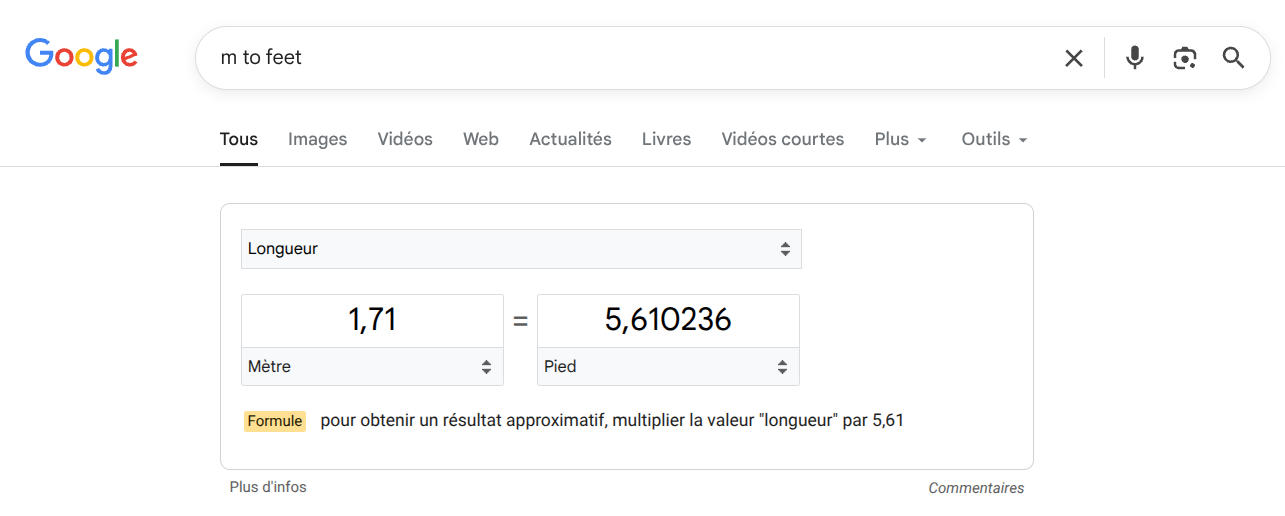
Task: Clear the search box text
Action: 1073,58
